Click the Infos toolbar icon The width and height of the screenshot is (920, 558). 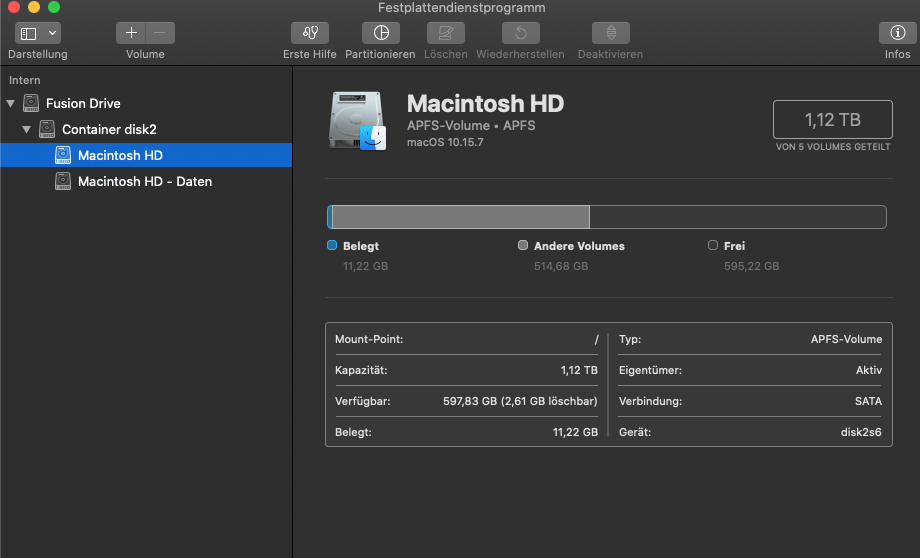[897, 33]
